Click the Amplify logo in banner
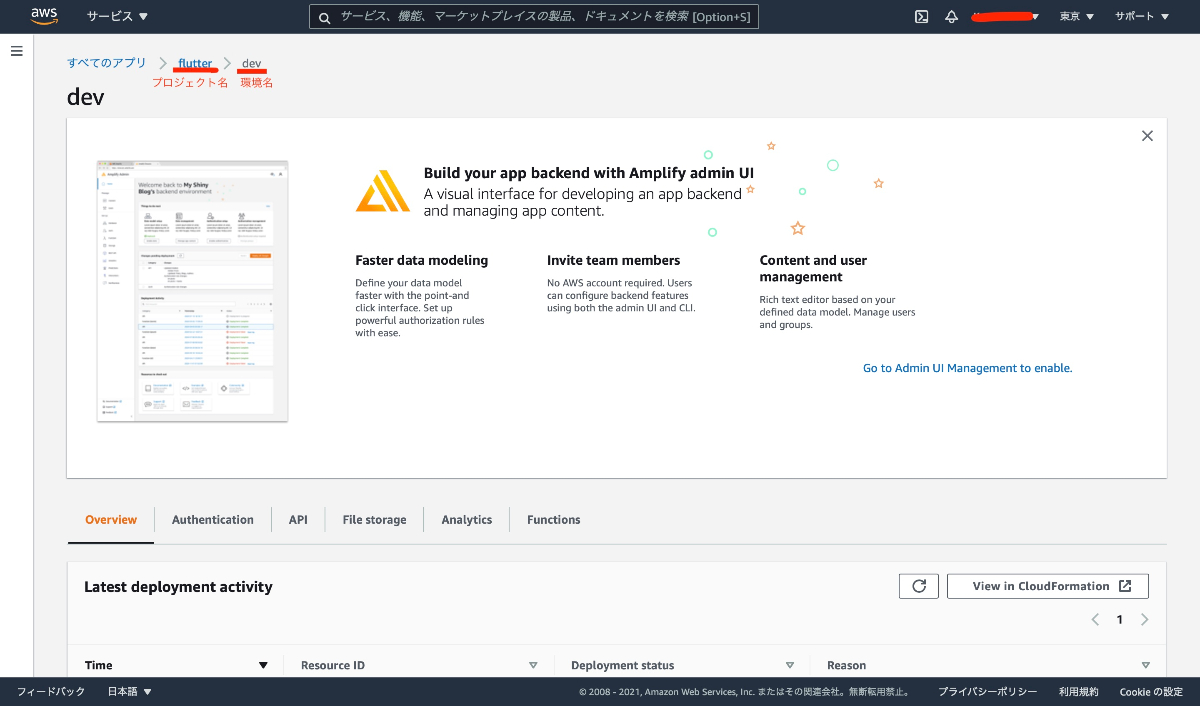 383,191
